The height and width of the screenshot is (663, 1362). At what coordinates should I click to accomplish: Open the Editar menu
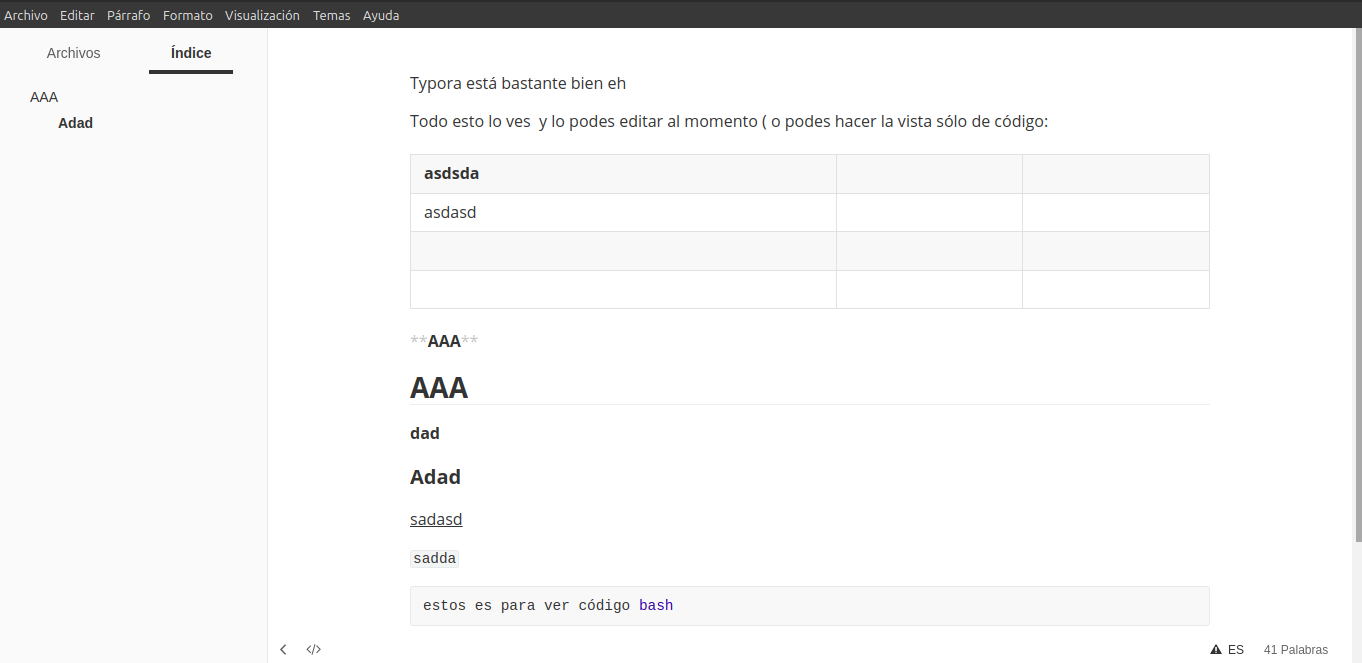pyautogui.click(x=77, y=15)
